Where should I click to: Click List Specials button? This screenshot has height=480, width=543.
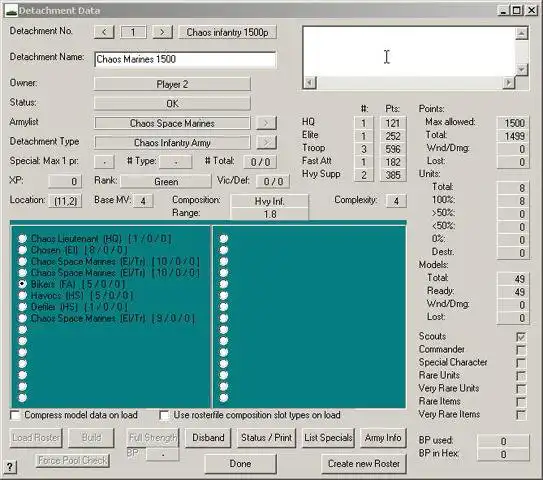(328, 438)
